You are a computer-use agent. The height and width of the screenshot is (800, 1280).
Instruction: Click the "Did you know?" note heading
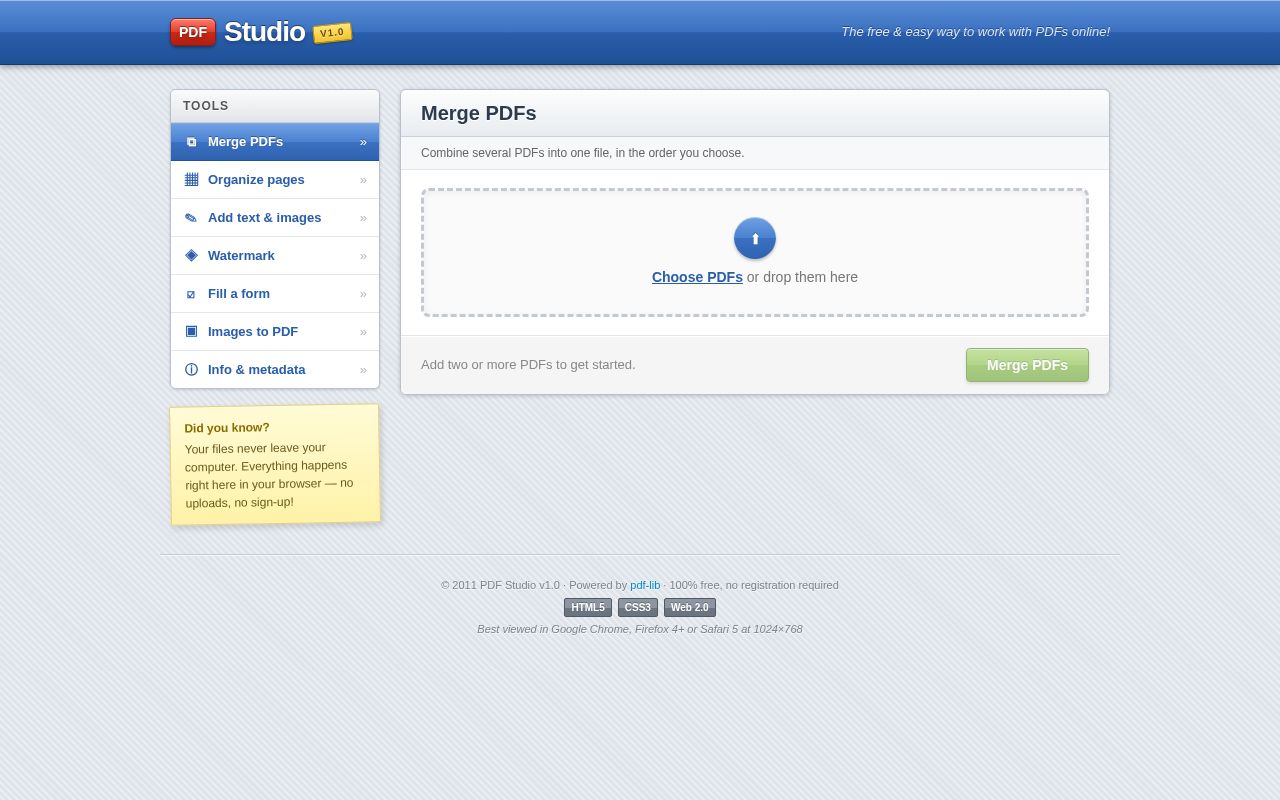point(227,428)
